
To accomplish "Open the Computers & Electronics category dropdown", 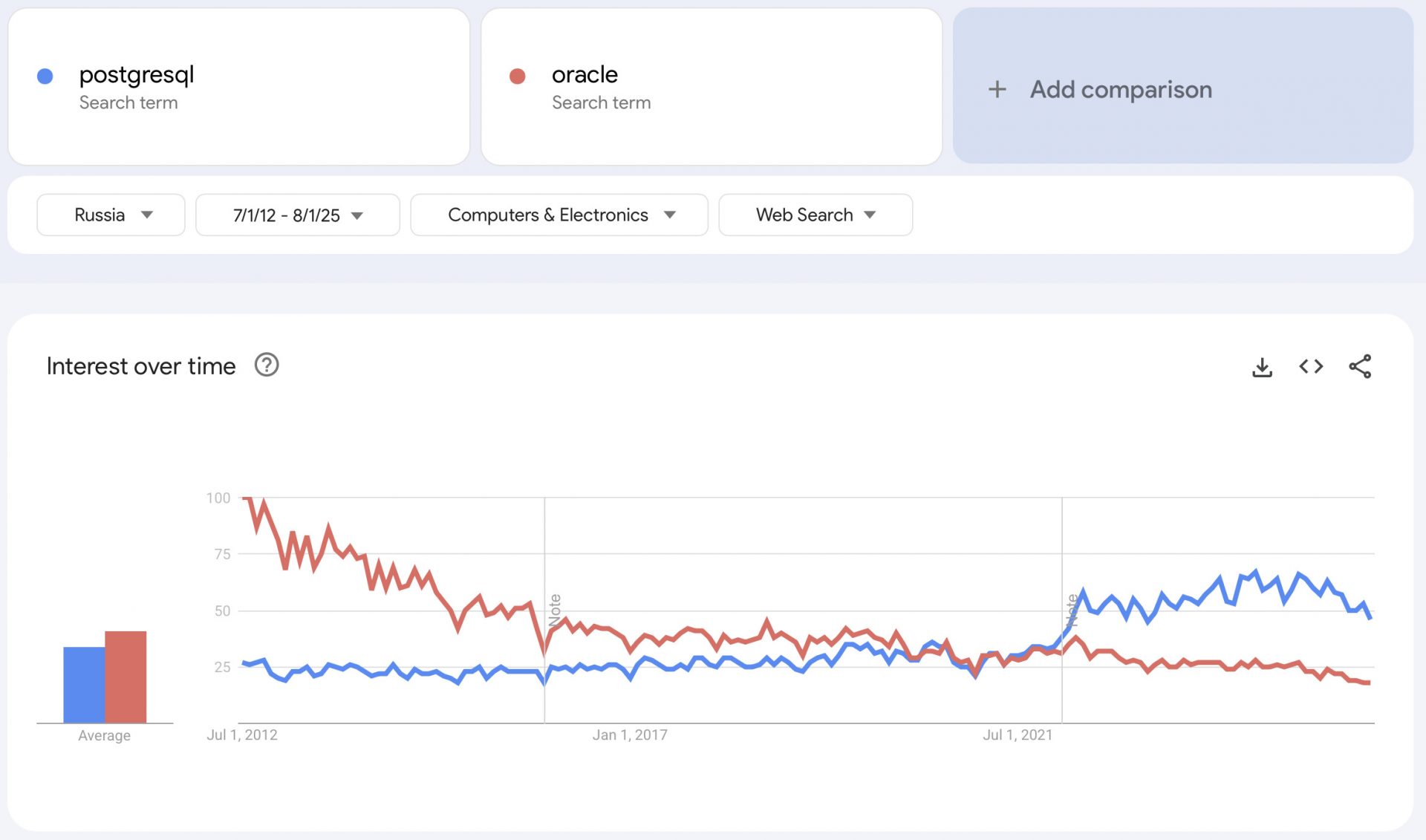I will coord(559,215).
